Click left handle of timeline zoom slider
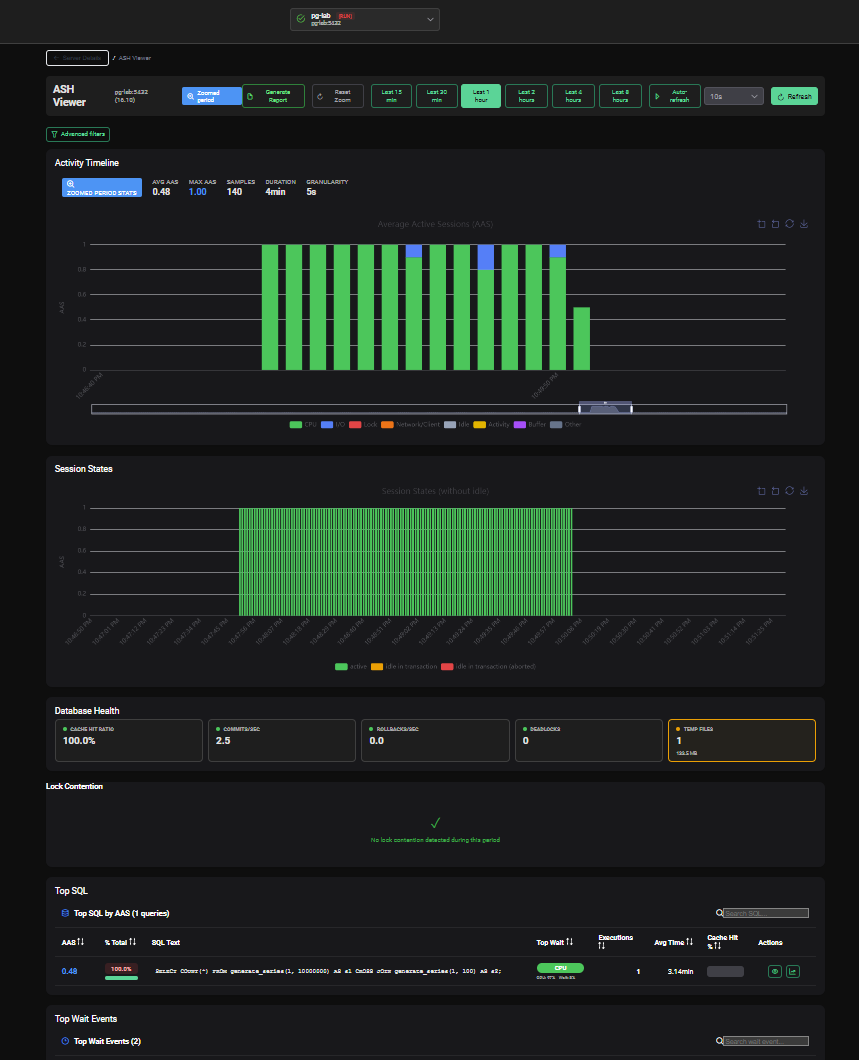 tap(579, 408)
